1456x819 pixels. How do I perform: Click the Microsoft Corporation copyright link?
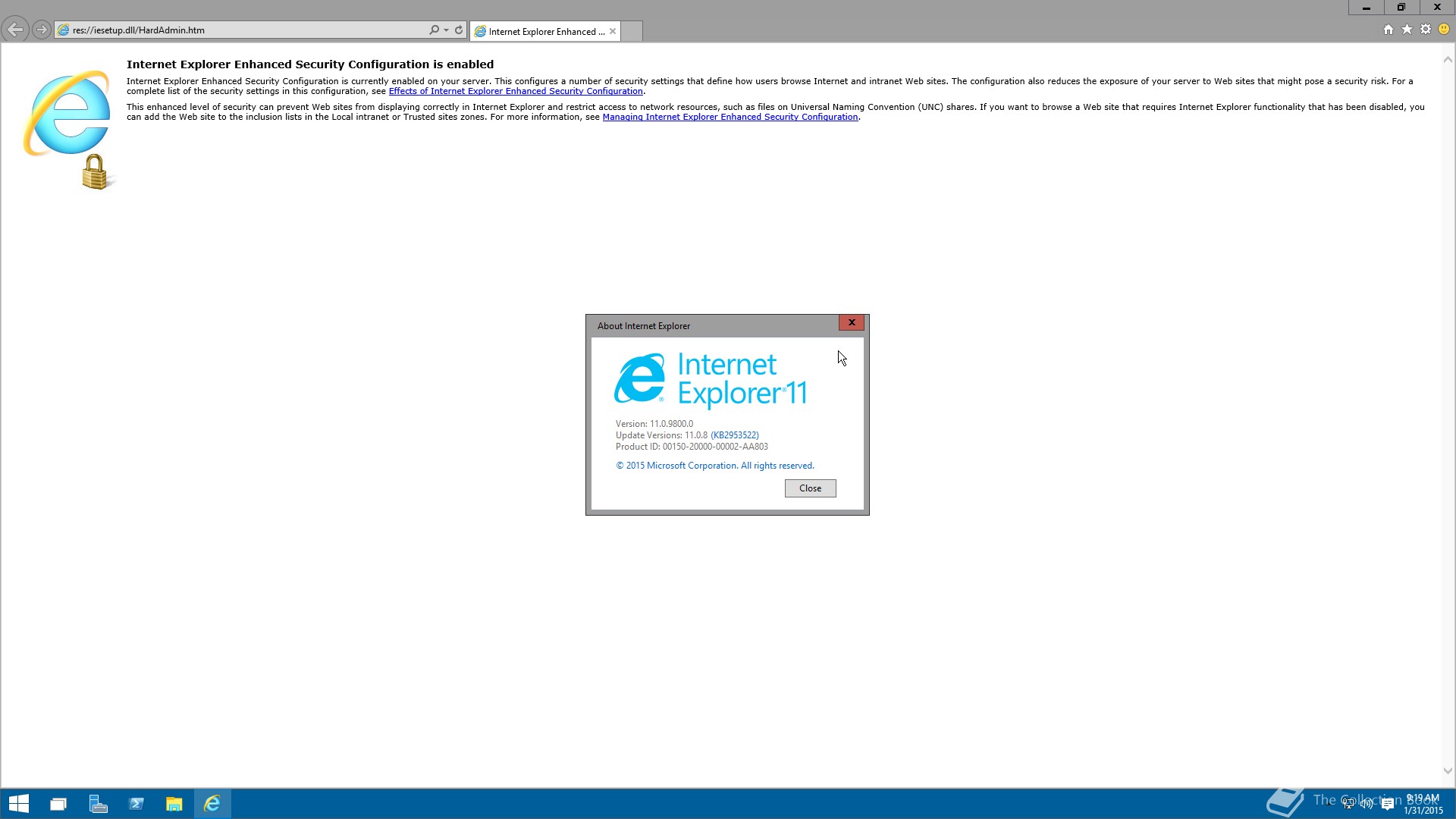(x=715, y=466)
